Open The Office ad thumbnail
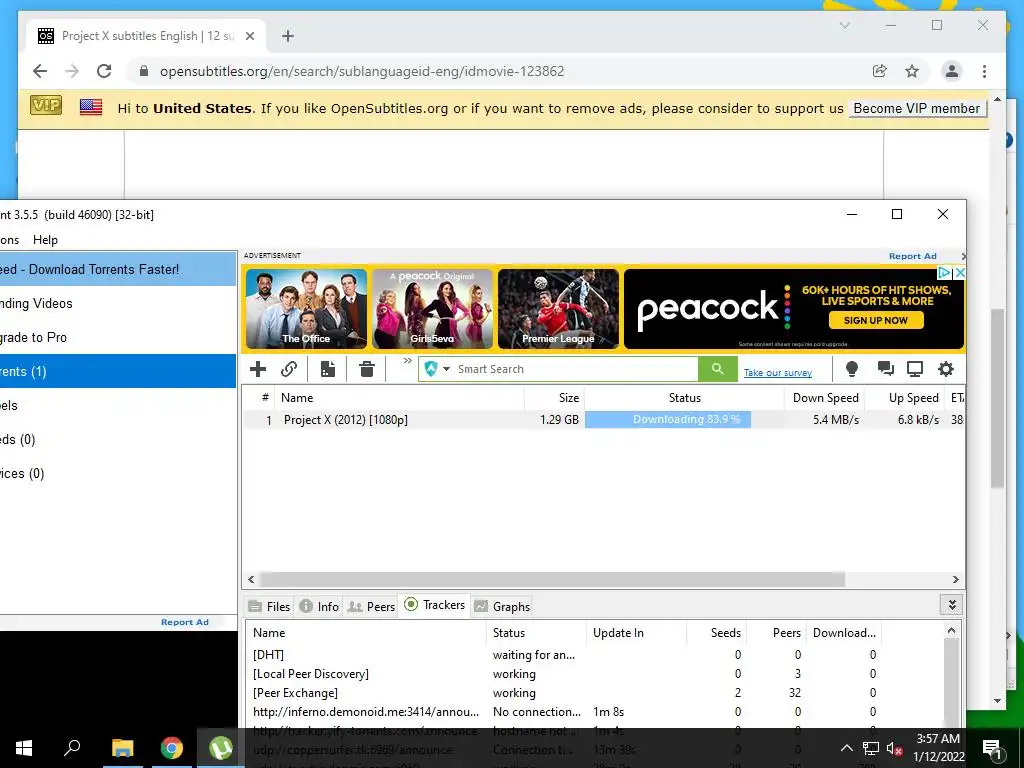1024x768 pixels. [x=306, y=309]
